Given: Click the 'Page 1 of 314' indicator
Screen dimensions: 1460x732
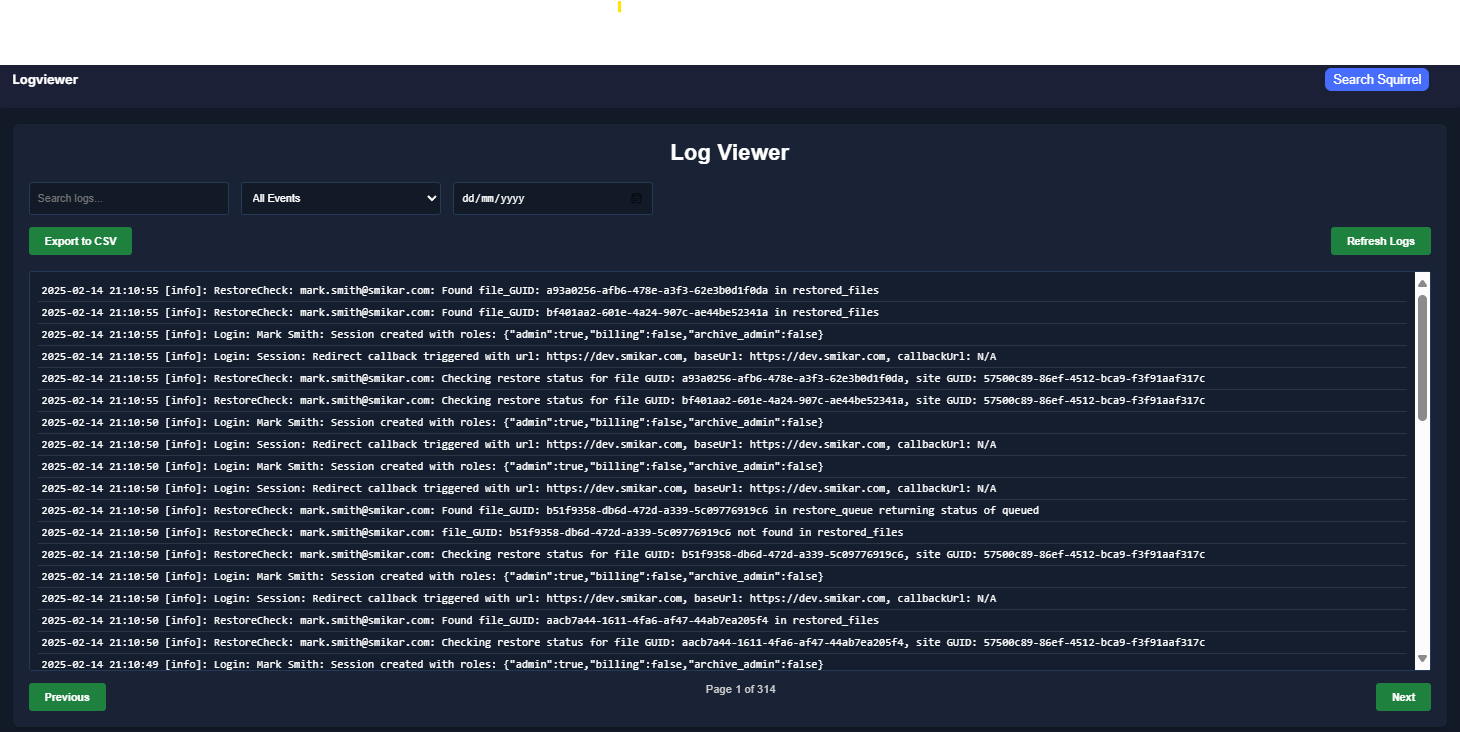Looking at the screenshot, I should click(x=740, y=689).
